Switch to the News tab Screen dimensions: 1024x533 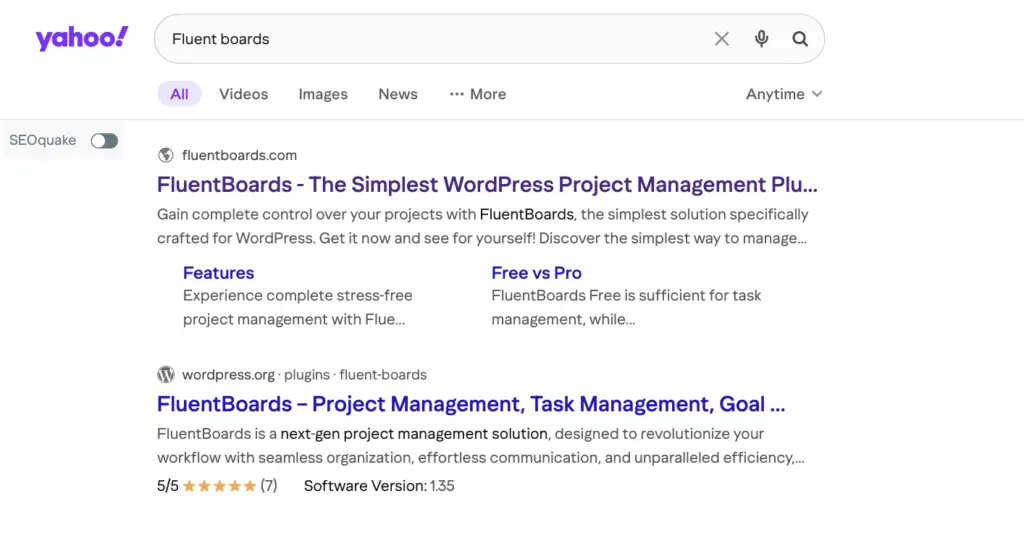point(398,94)
